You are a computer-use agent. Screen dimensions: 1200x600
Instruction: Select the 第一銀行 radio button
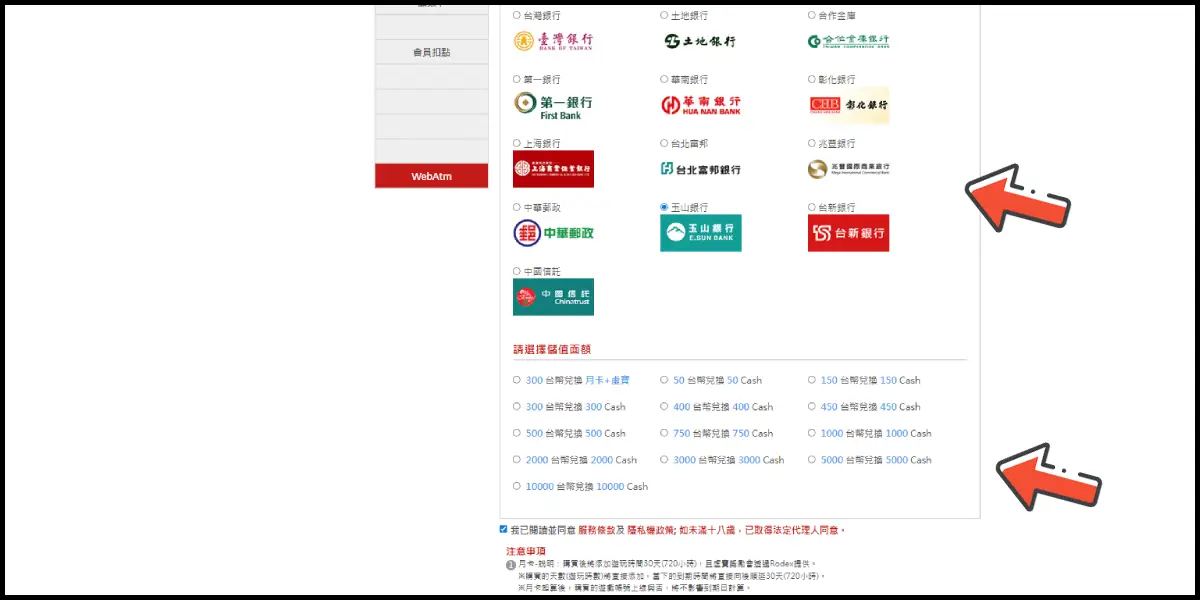[x=517, y=79]
